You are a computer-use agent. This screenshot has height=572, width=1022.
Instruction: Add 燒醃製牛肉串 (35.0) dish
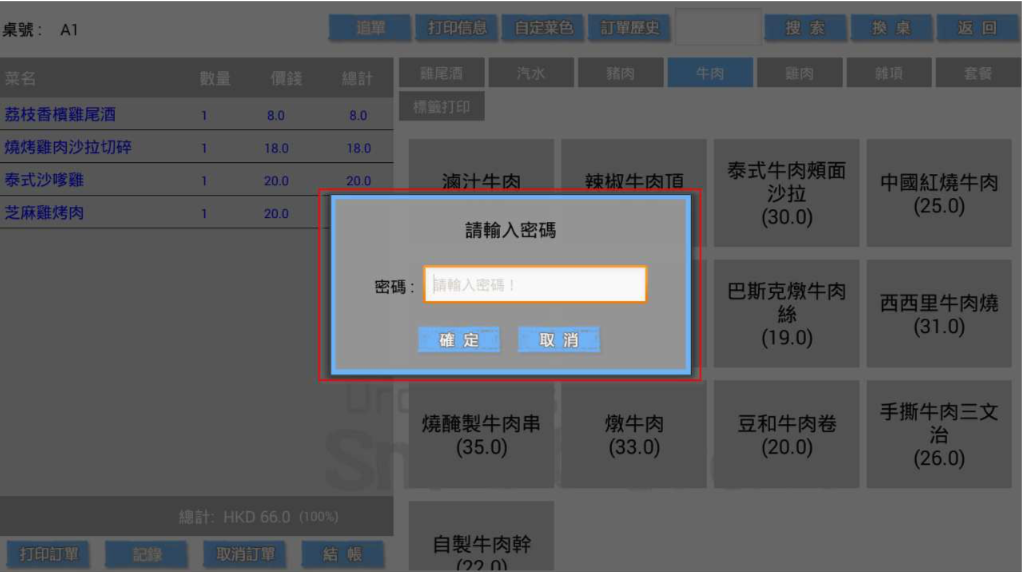point(481,435)
